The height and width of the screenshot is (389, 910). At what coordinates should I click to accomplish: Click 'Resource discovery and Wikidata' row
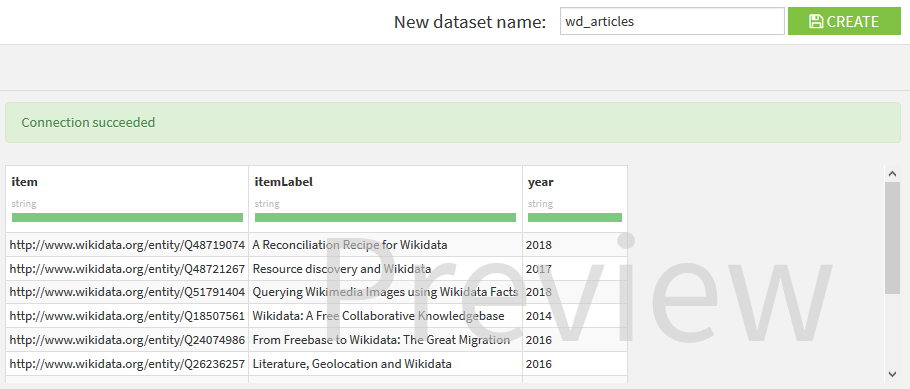[x=316, y=269]
